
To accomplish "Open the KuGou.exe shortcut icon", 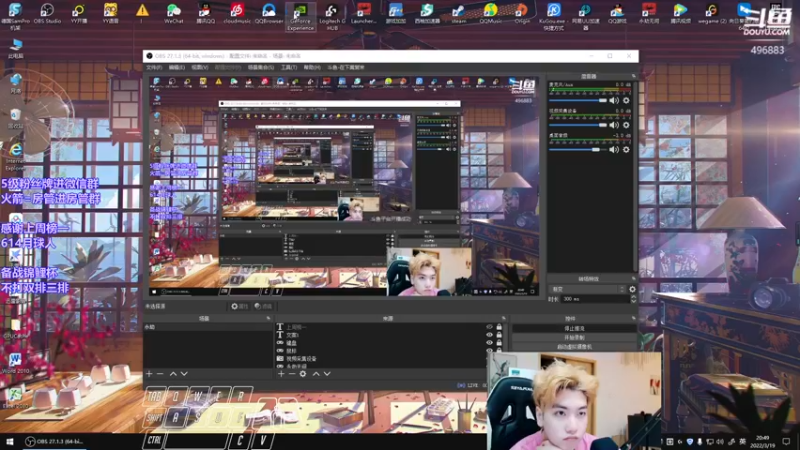I will coord(553,16).
